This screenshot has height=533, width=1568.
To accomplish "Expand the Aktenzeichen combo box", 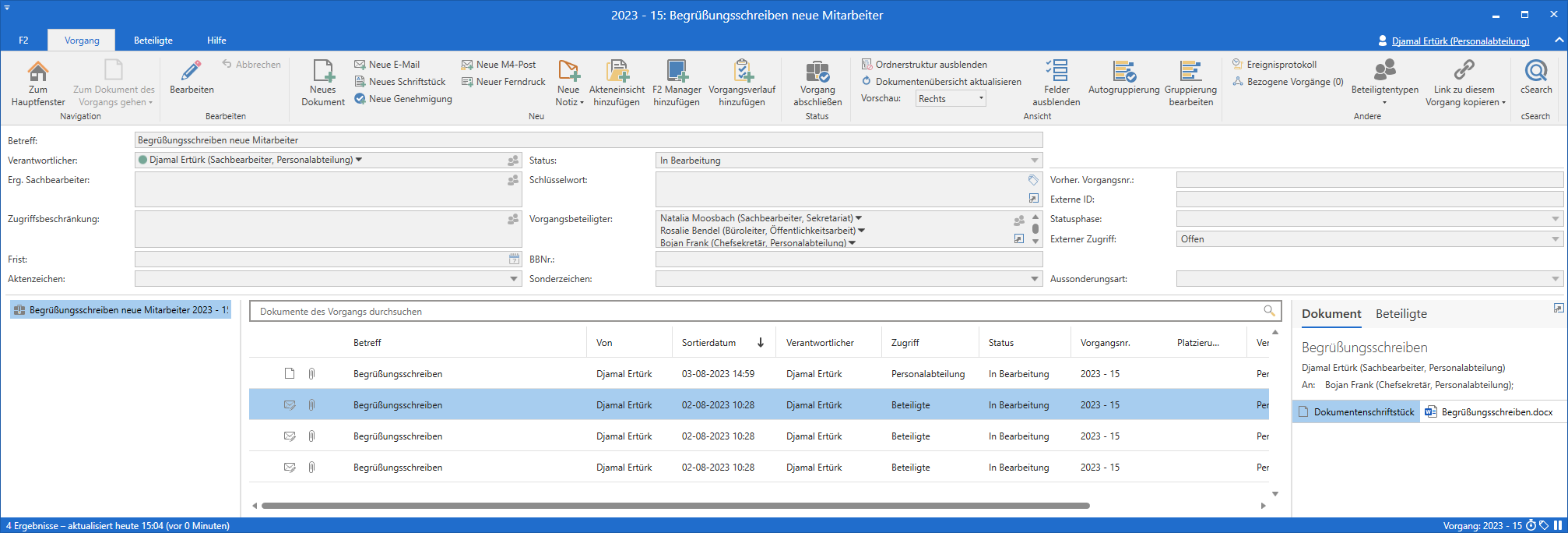I will pos(514,279).
